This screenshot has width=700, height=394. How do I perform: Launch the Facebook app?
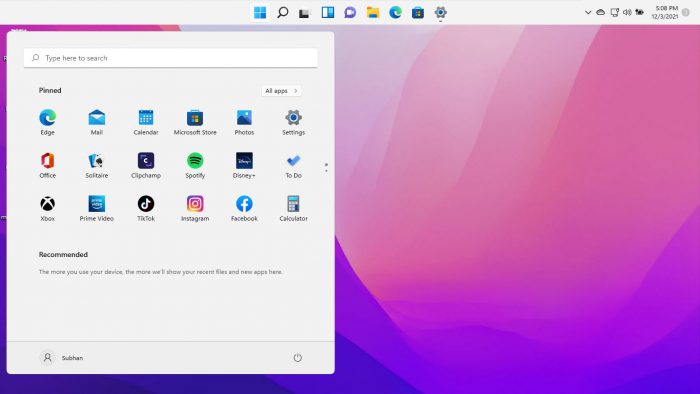click(244, 208)
